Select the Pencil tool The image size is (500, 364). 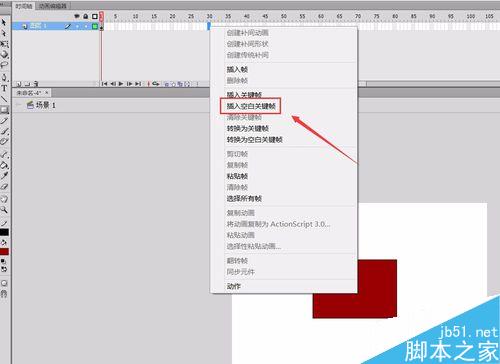pos(4,120)
